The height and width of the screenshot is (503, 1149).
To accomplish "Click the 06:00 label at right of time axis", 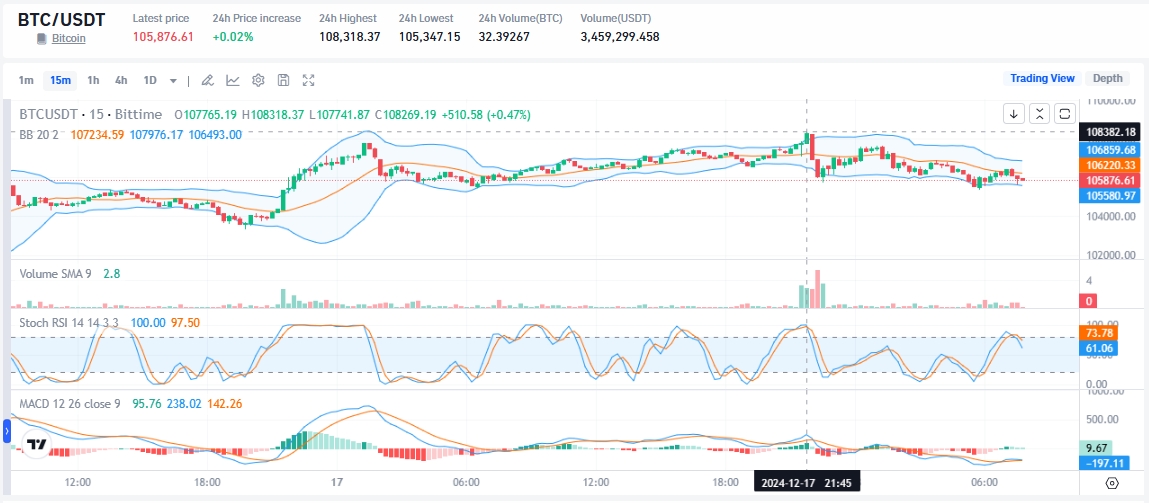I will point(984,482).
